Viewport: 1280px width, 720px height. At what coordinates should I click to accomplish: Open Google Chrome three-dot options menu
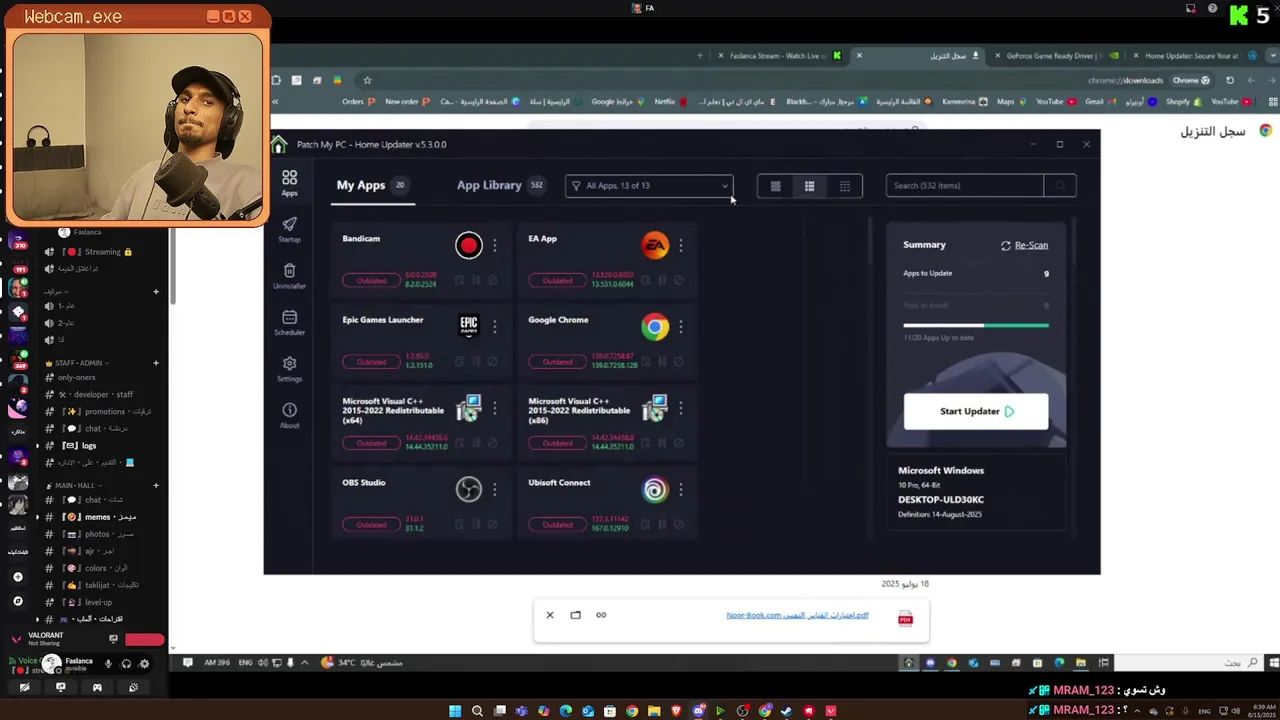pos(681,326)
